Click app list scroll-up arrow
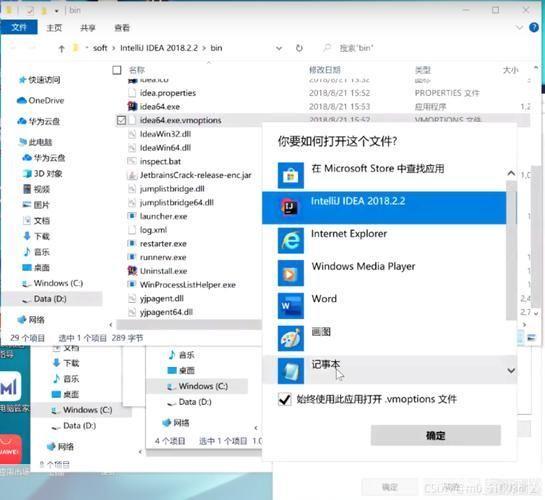545x500 pixels. [x=511, y=173]
